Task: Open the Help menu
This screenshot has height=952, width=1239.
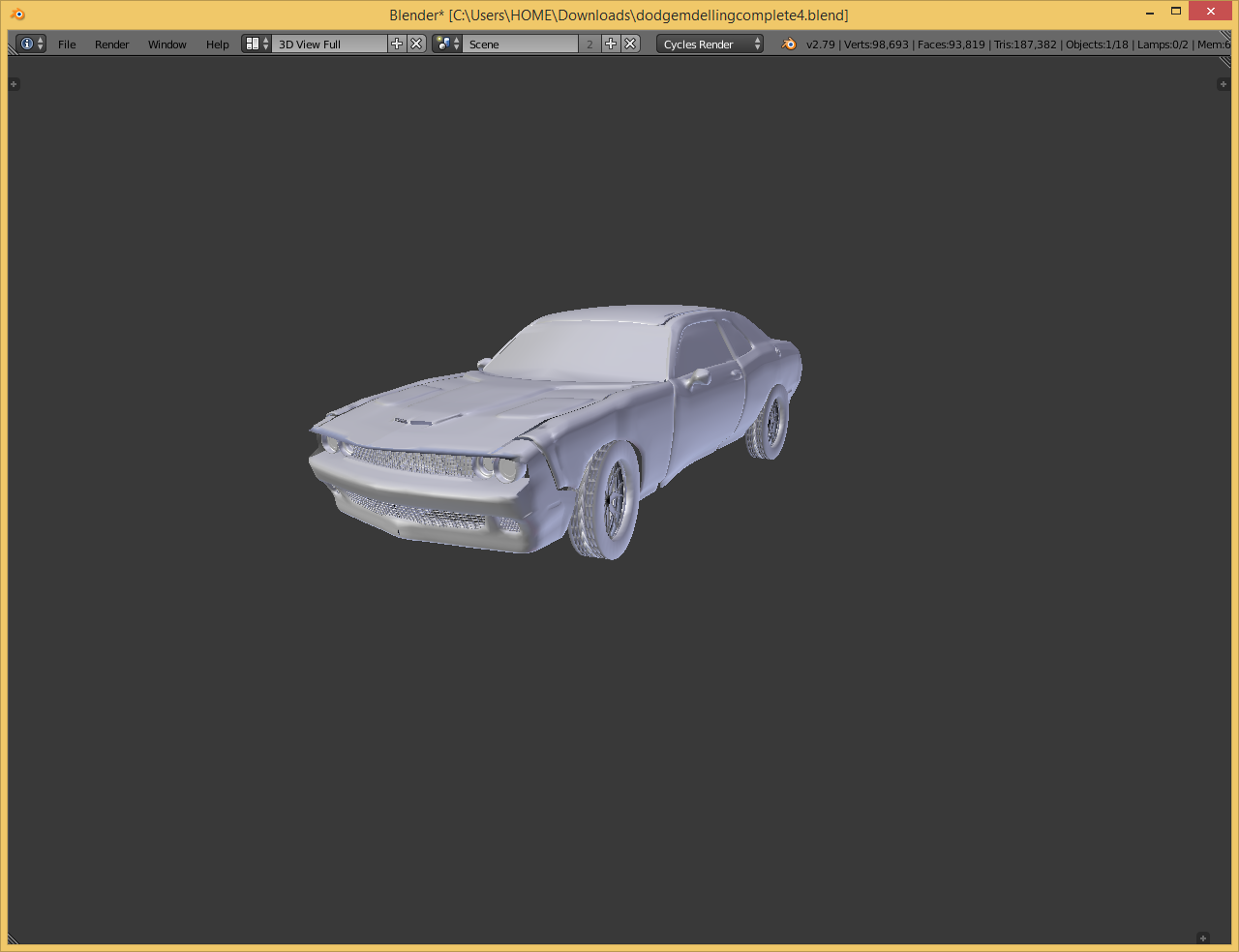Action: click(x=217, y=44)
